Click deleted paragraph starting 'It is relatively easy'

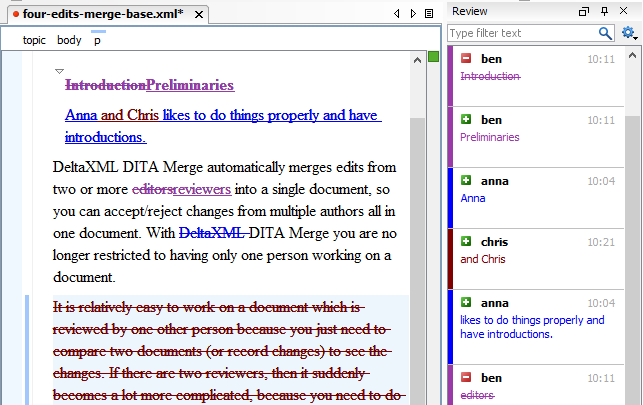pos(229,351)
